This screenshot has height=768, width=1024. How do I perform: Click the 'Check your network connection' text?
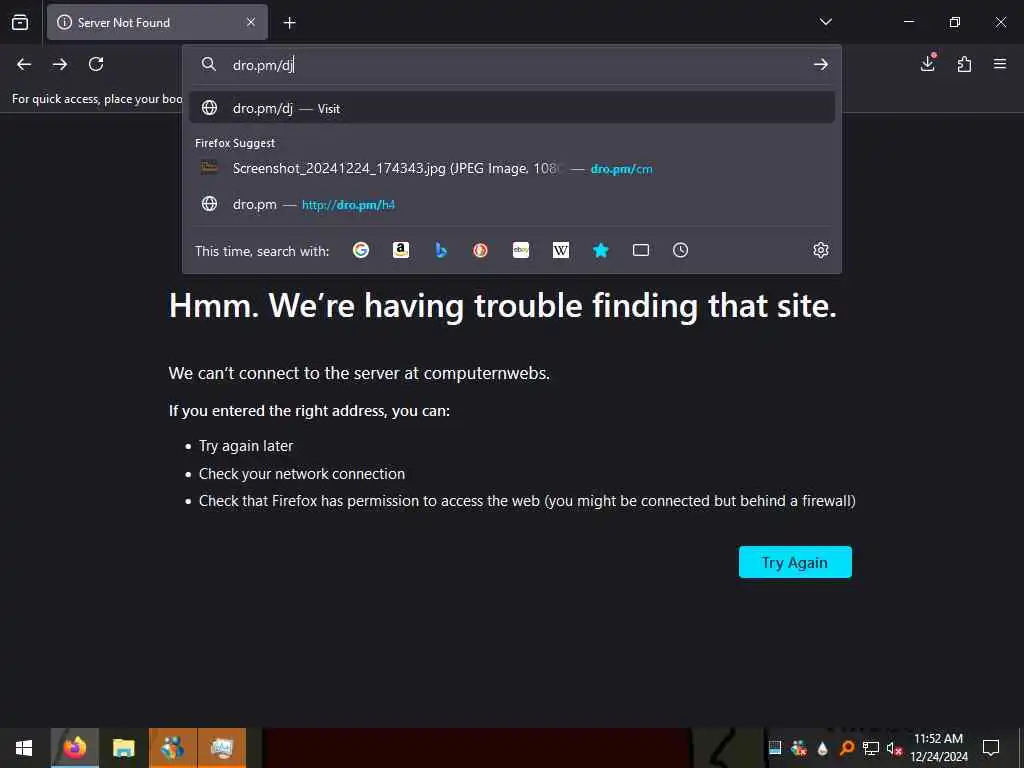pos(302,473)
